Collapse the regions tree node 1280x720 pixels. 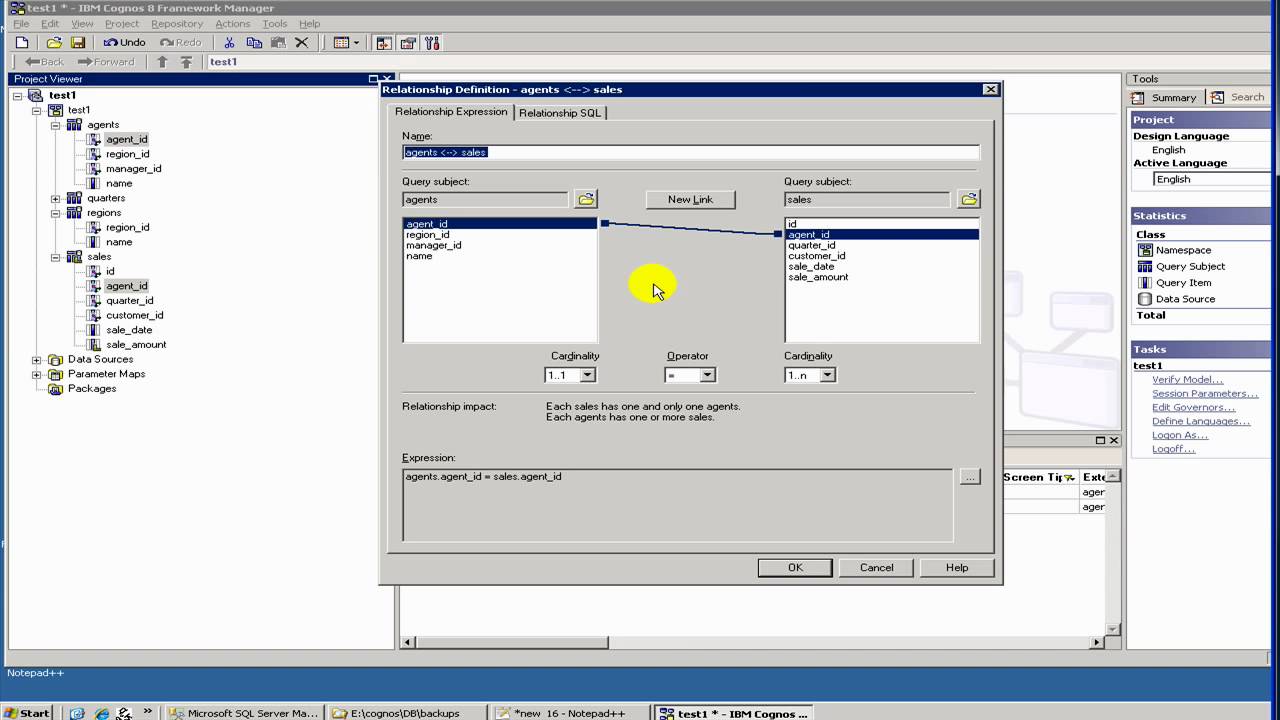[56, 213]
